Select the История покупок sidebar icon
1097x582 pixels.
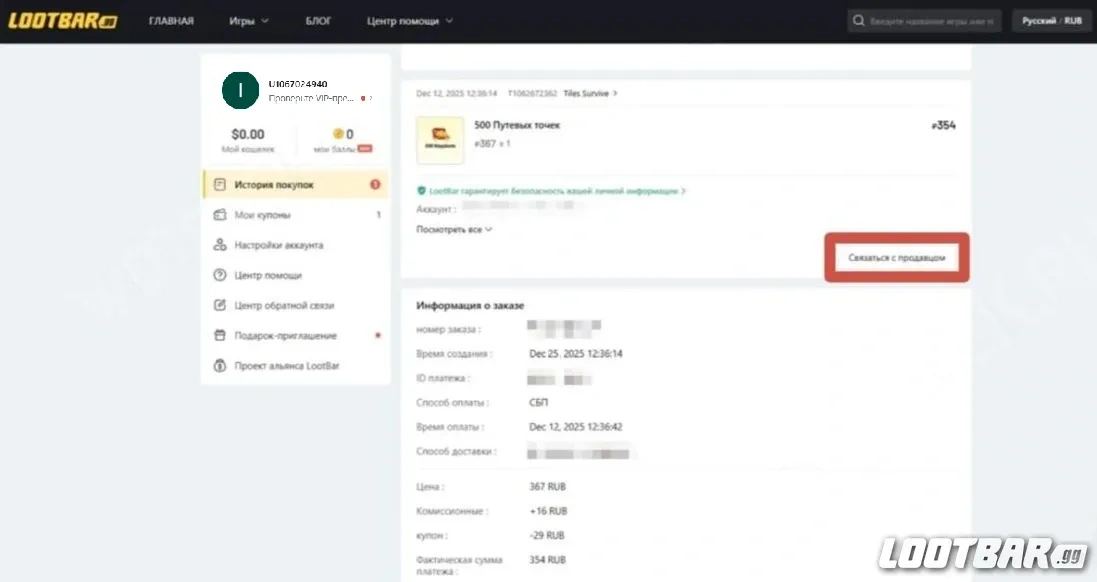(220, 184)
